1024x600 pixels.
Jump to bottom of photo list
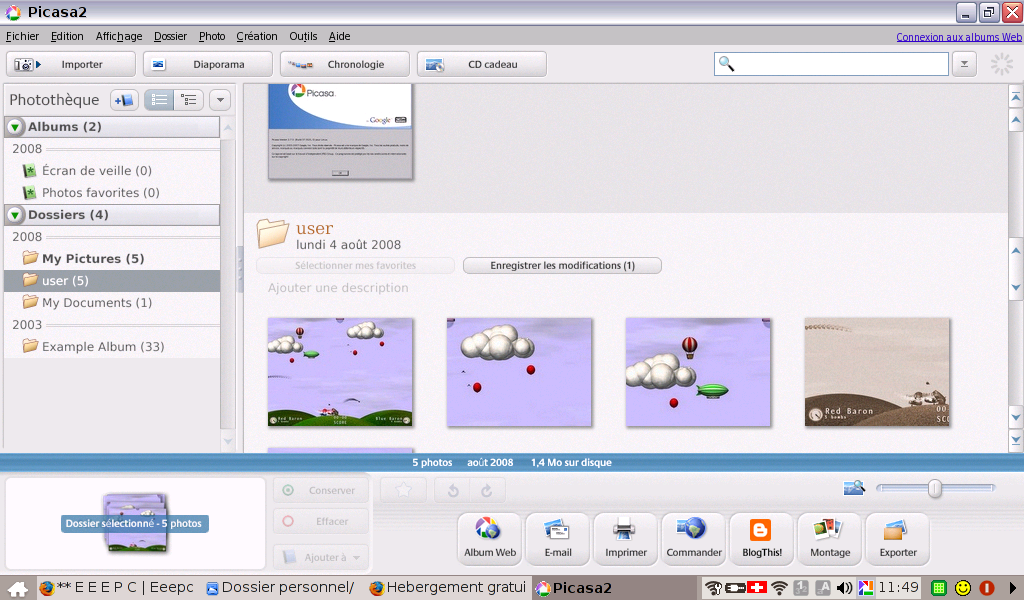[1016, 441]
